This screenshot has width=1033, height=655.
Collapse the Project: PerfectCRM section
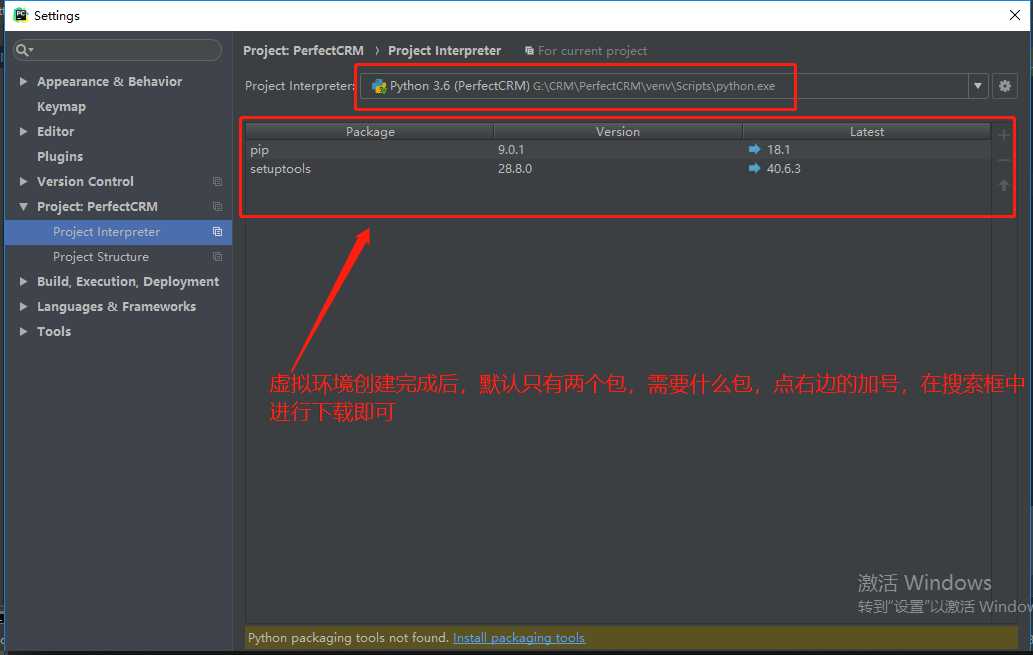coord(24,206)
